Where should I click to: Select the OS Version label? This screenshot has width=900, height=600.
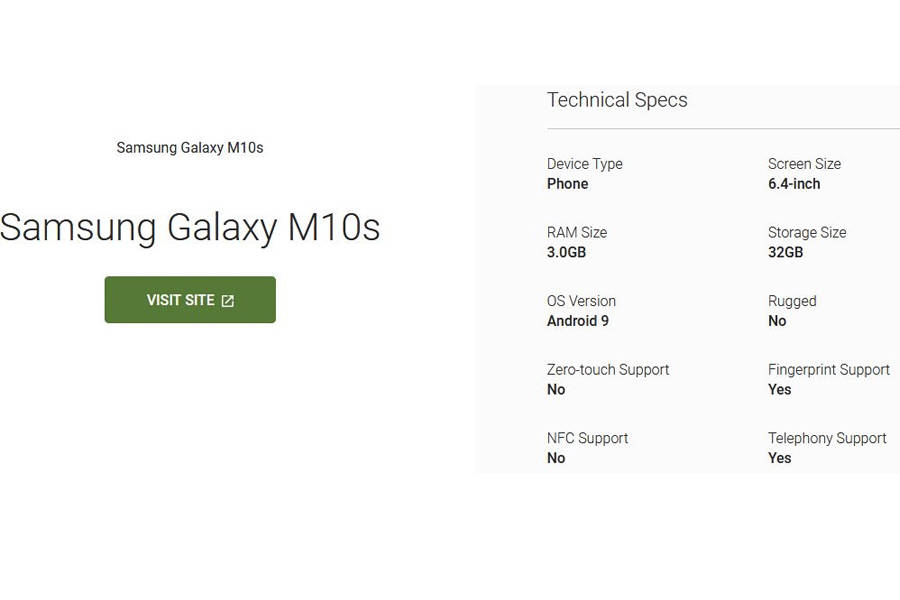pos(581,301)
